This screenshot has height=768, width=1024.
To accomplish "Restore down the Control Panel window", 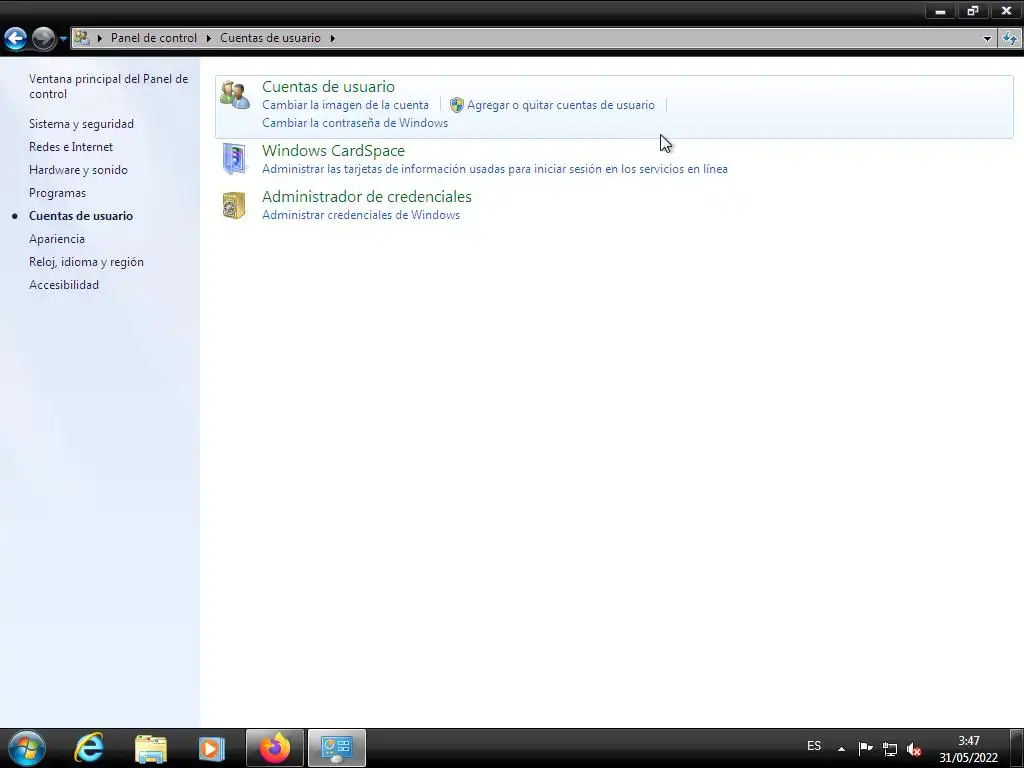I will click(x=973, y=10).
